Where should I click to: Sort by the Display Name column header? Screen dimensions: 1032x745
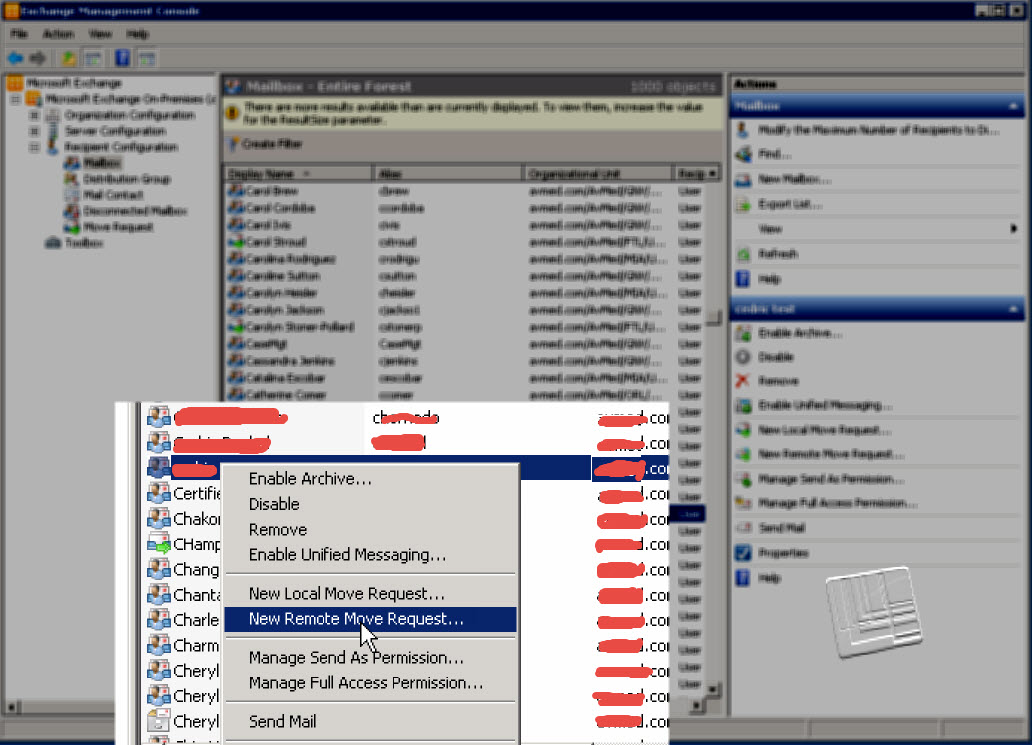297,174
